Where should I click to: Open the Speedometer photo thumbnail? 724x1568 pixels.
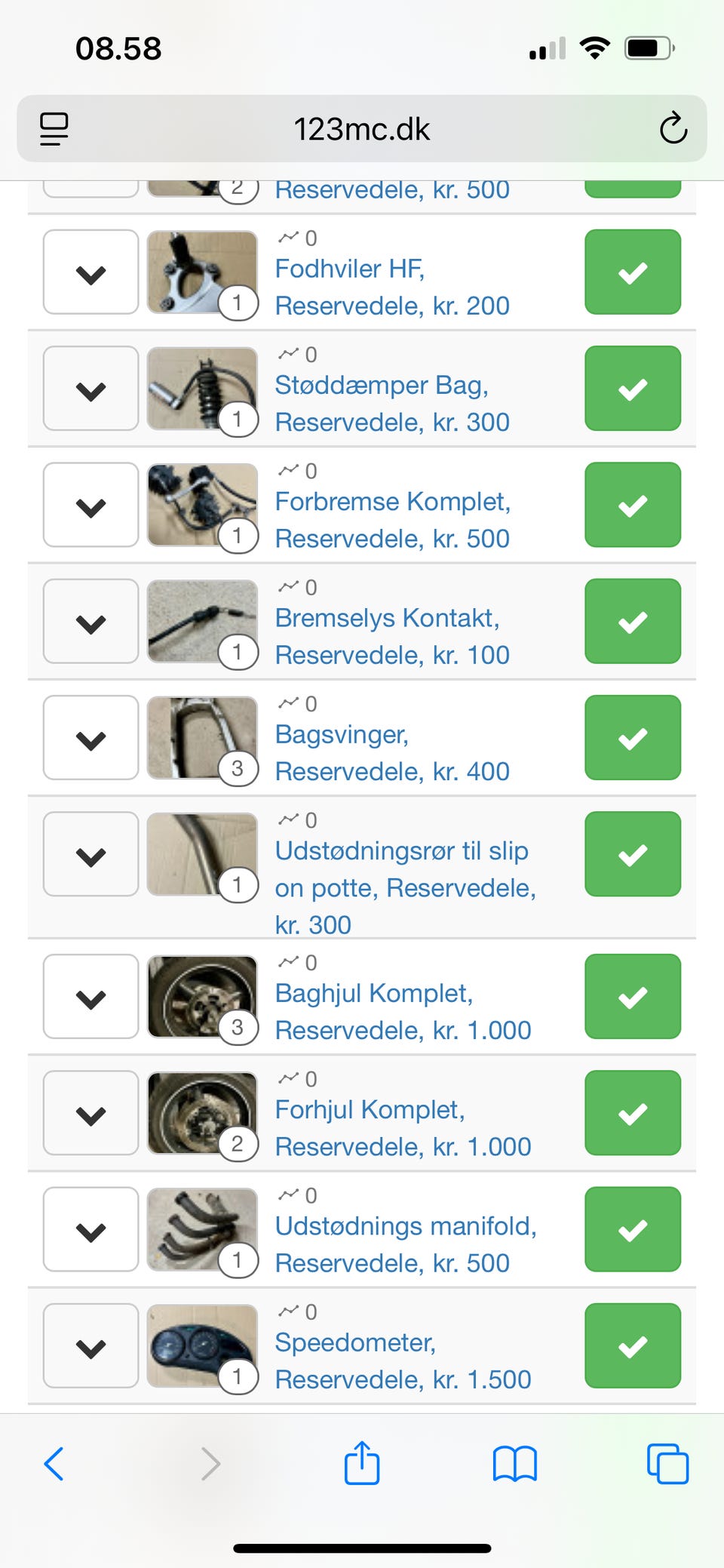coord(202,1345)
